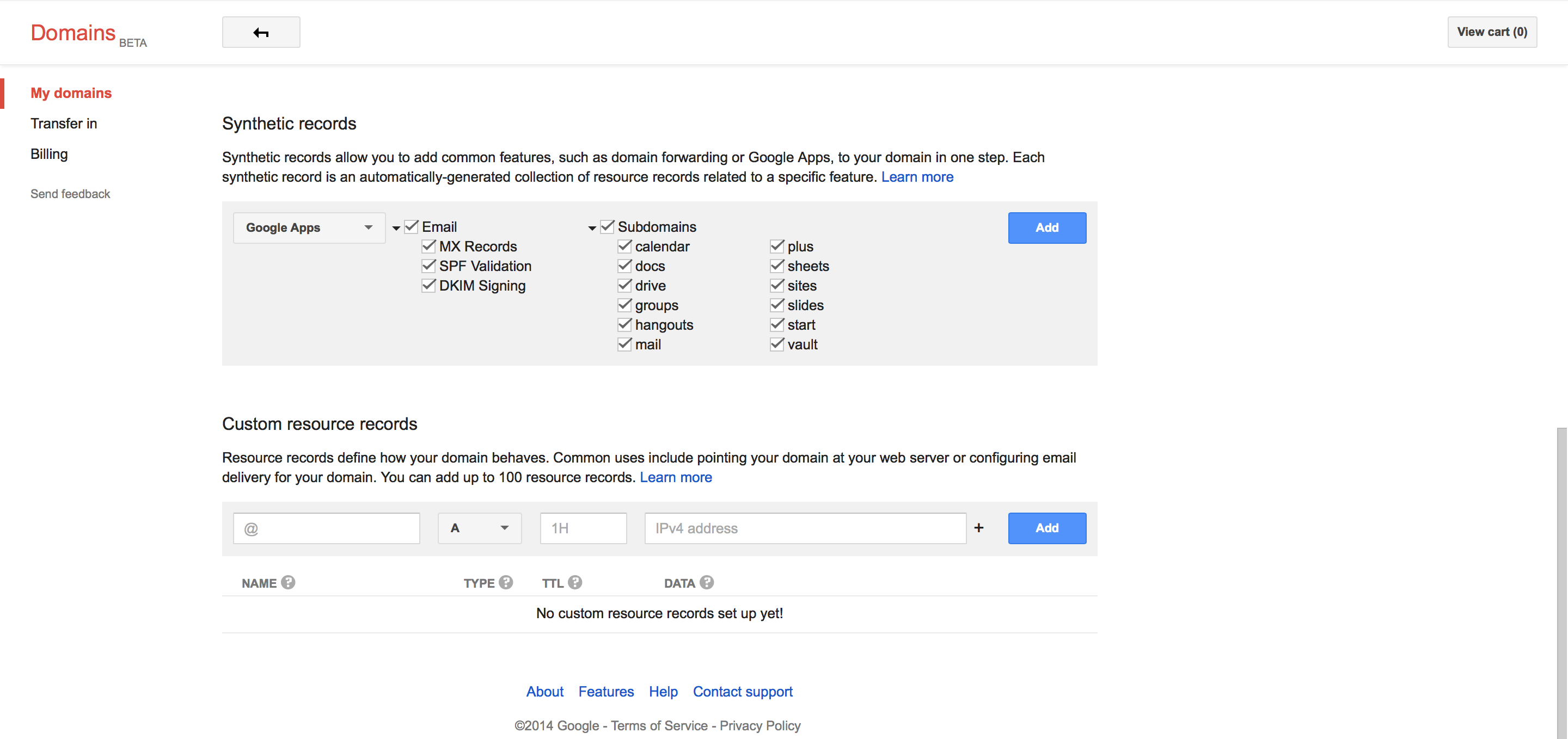Open help icon next to NAME column
Viewport: 1568px width, 739px height.
click(288, 583)
